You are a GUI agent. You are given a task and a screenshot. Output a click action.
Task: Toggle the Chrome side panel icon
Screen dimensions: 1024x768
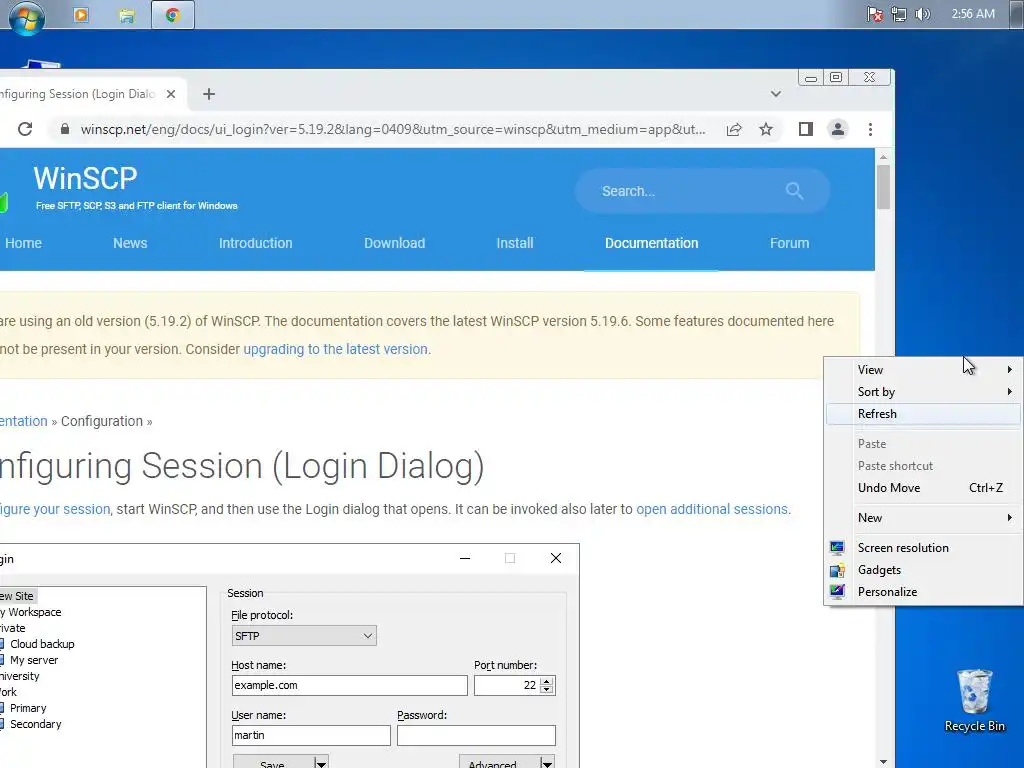[805, 129]
